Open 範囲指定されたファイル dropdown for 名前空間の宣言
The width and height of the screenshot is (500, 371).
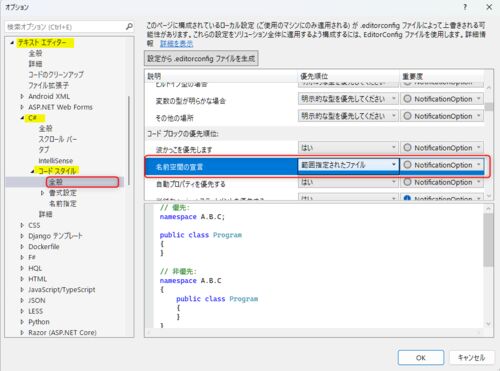(x=348, y=165)
